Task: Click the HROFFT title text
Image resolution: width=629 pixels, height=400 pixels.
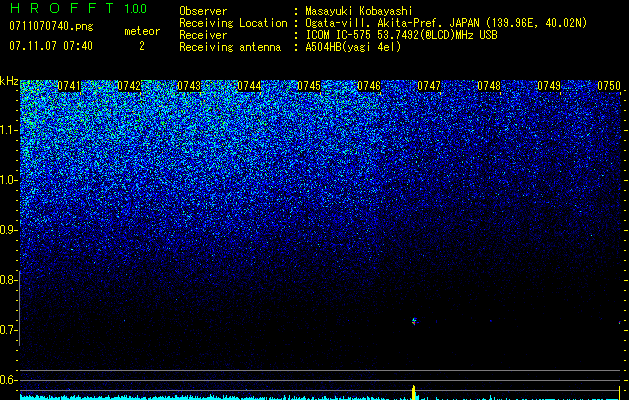Action: point(62,8)
